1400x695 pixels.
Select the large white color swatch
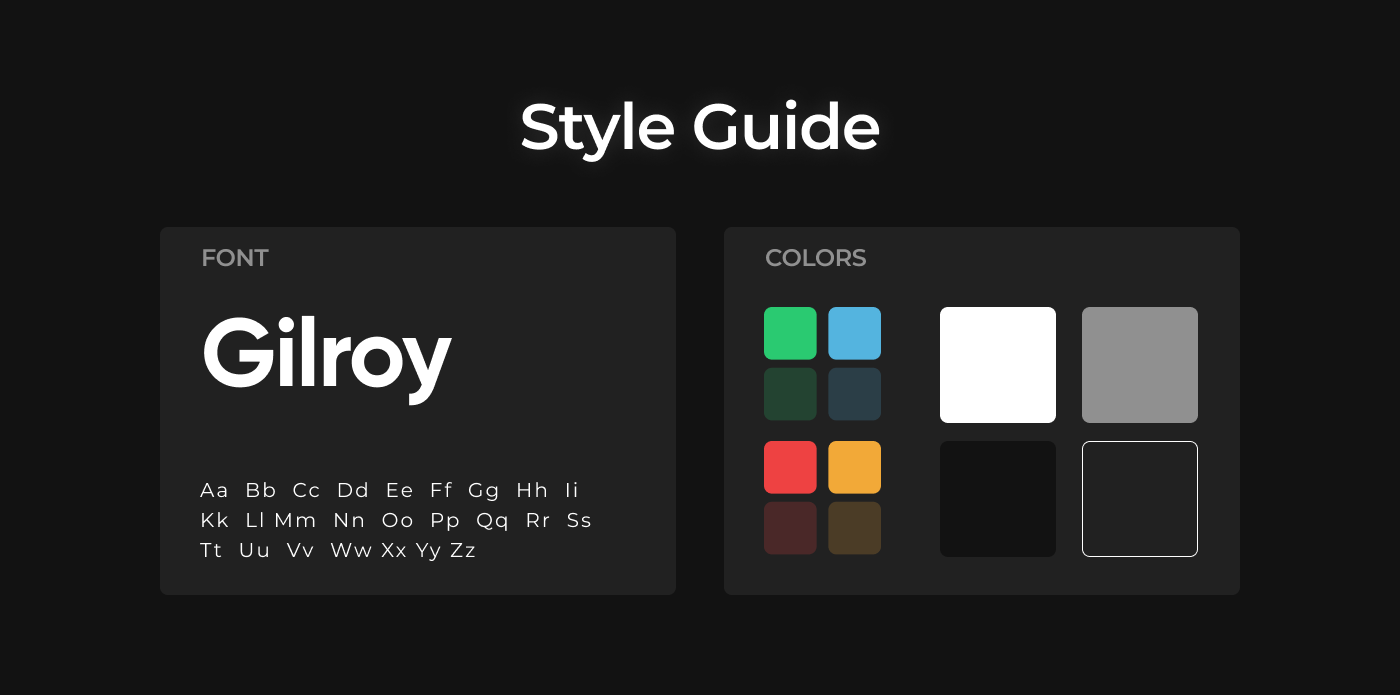pyautogui.click(x=997, y=365)
